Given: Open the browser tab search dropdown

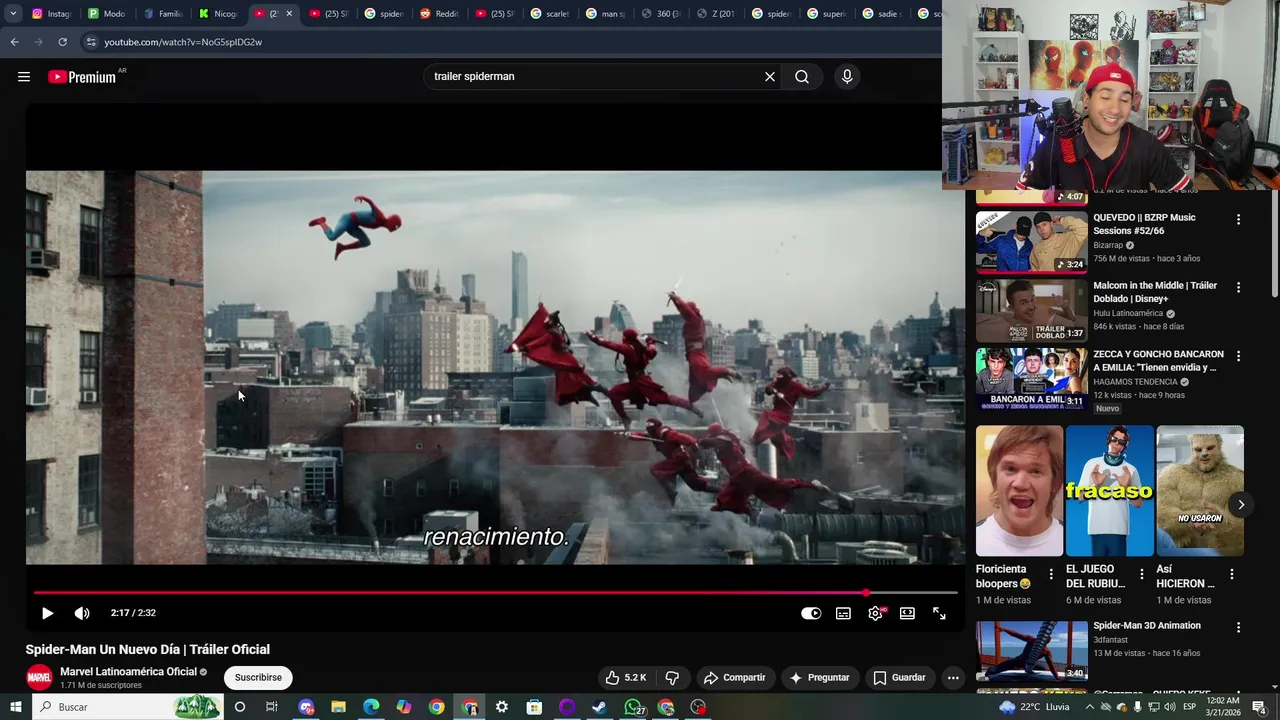Looking at the screenshot, I should [x=13, y=14].
